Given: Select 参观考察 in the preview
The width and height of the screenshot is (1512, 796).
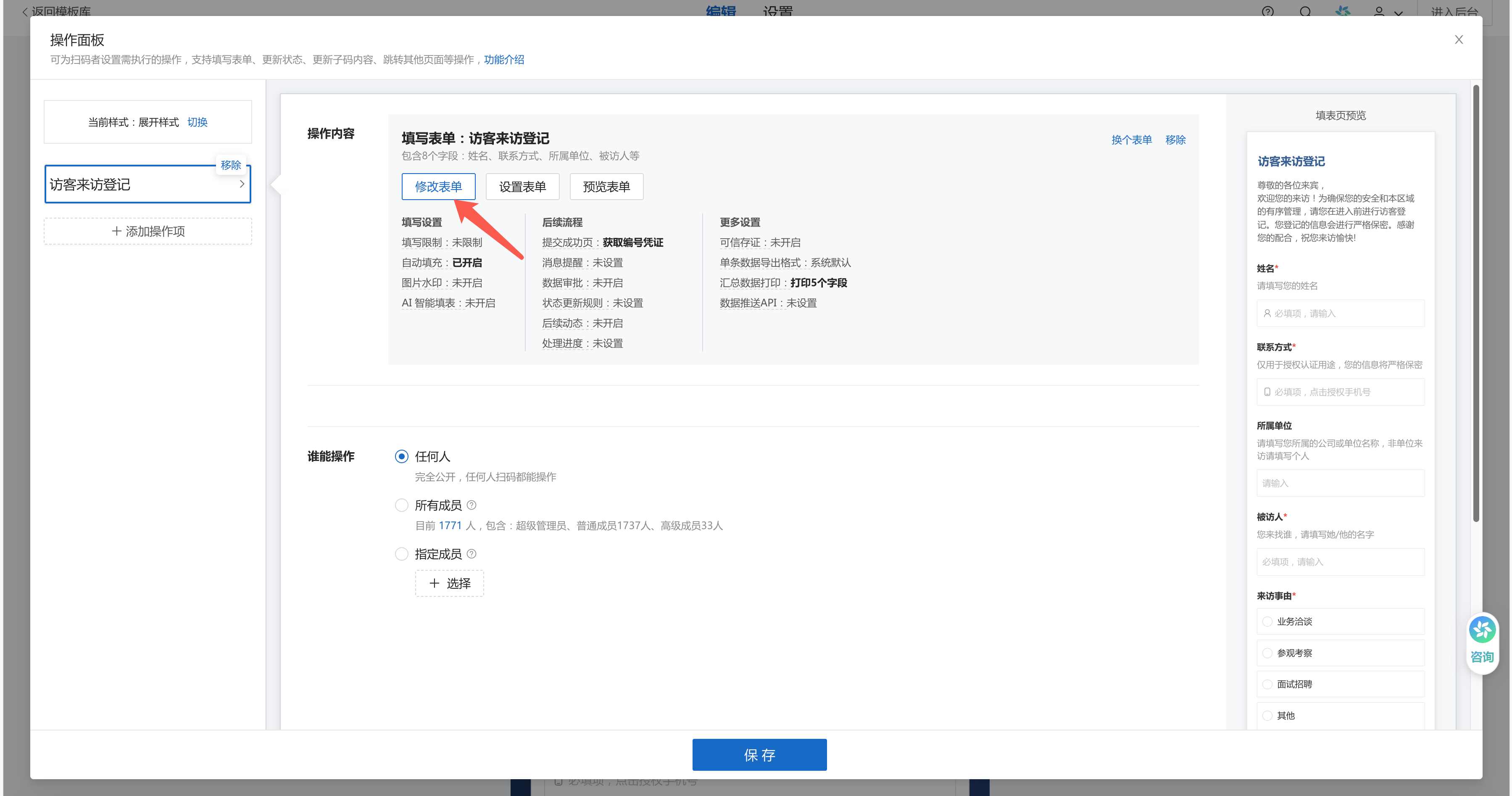Looking at the screenshot, I should pos(1341,653).
